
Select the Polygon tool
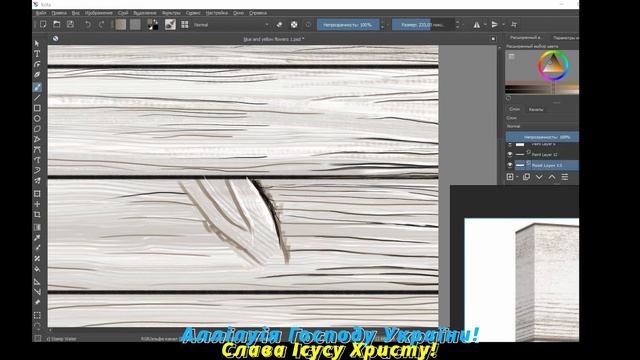(x=37, y=129)
